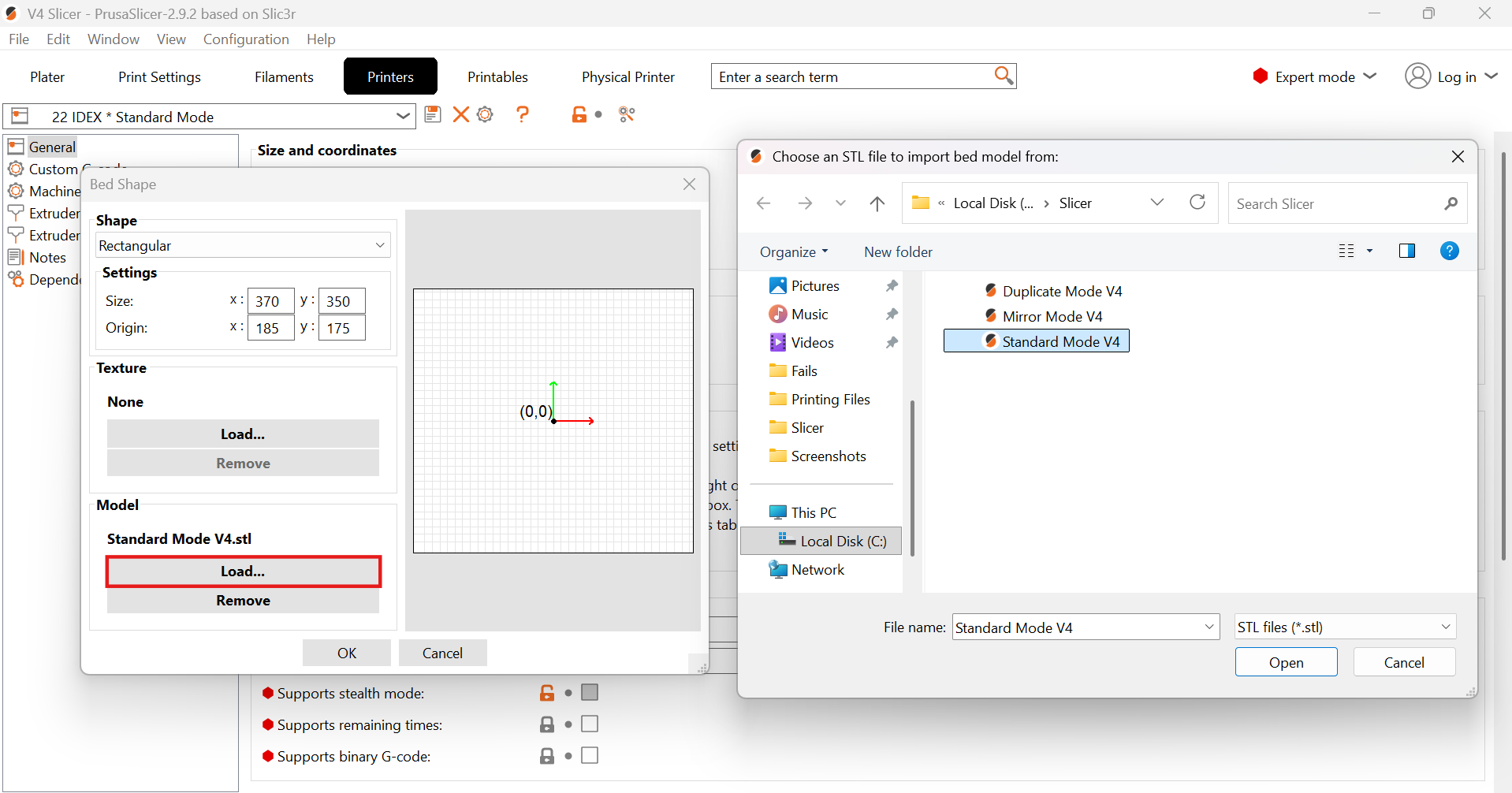Switch to the Plater tab
The height and width of the screenshot is (793, 1512).
[47, 76]
